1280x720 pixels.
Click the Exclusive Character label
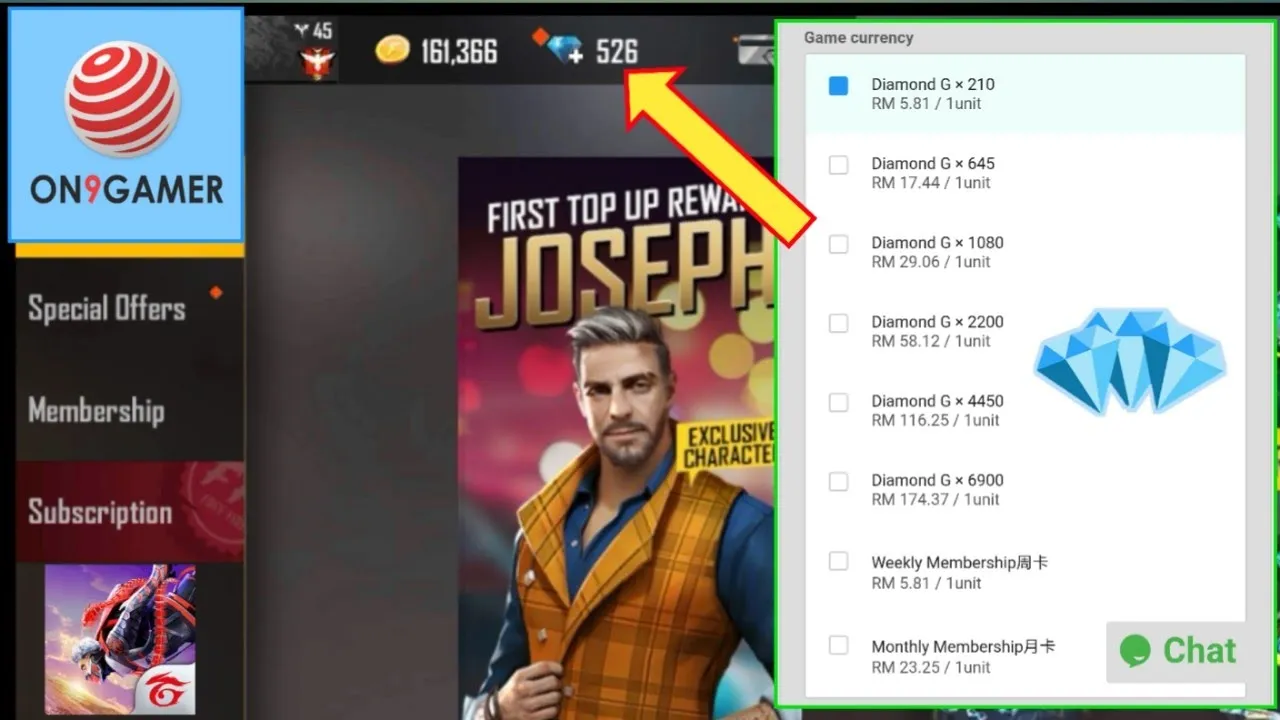(x=729, y=445)
